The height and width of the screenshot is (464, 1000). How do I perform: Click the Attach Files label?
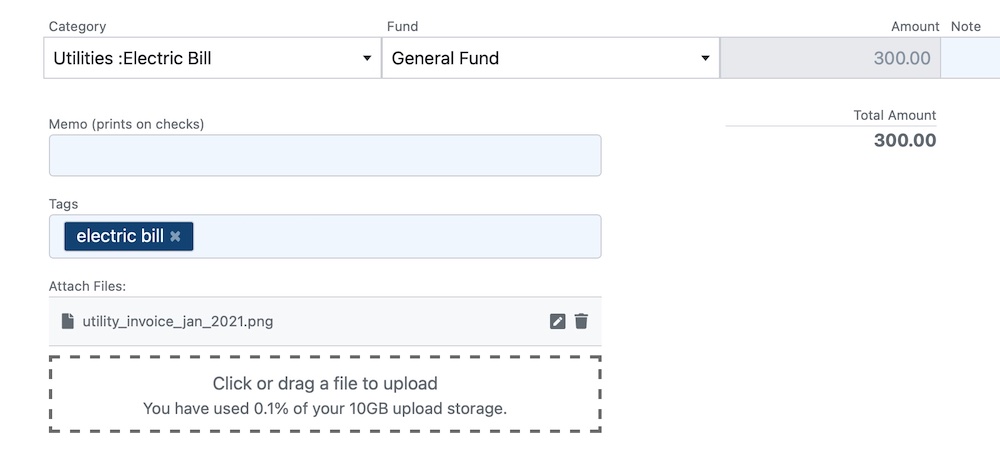click(87, 286)
